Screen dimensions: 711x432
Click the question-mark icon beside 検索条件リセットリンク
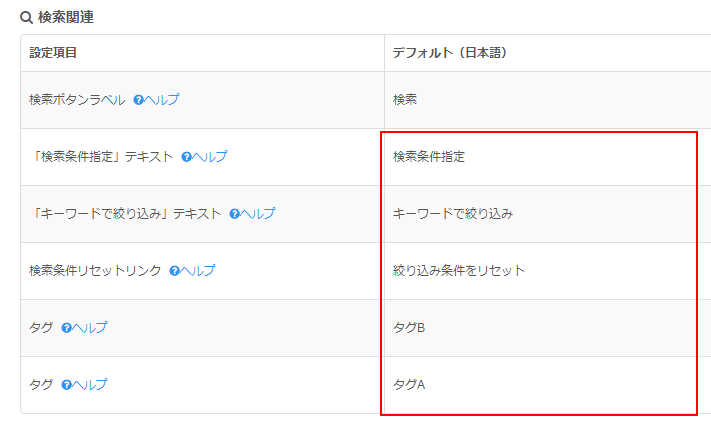point(175,271)
